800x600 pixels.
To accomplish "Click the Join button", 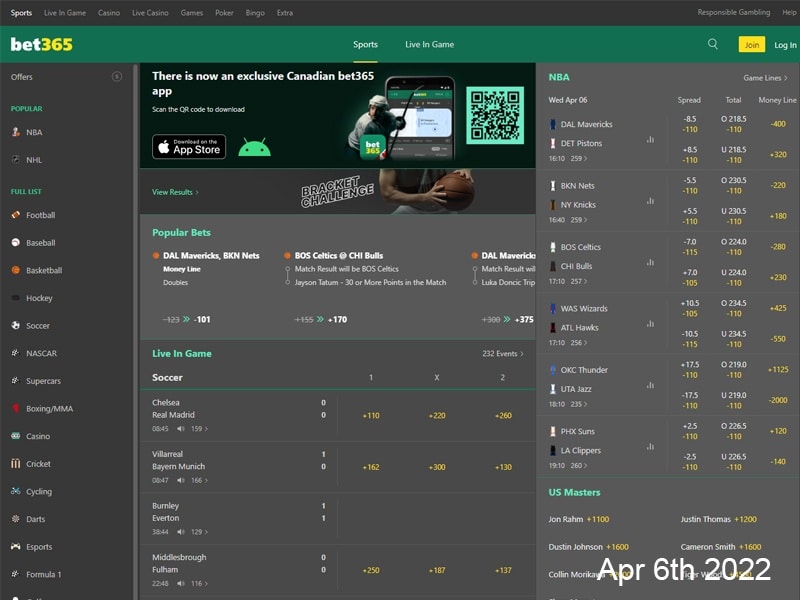I will (x=751, y=44).
